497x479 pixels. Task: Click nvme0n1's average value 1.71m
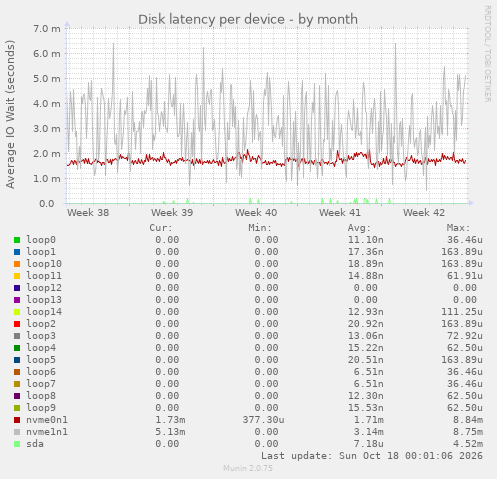pyautogui.click(x=369, y=420)
